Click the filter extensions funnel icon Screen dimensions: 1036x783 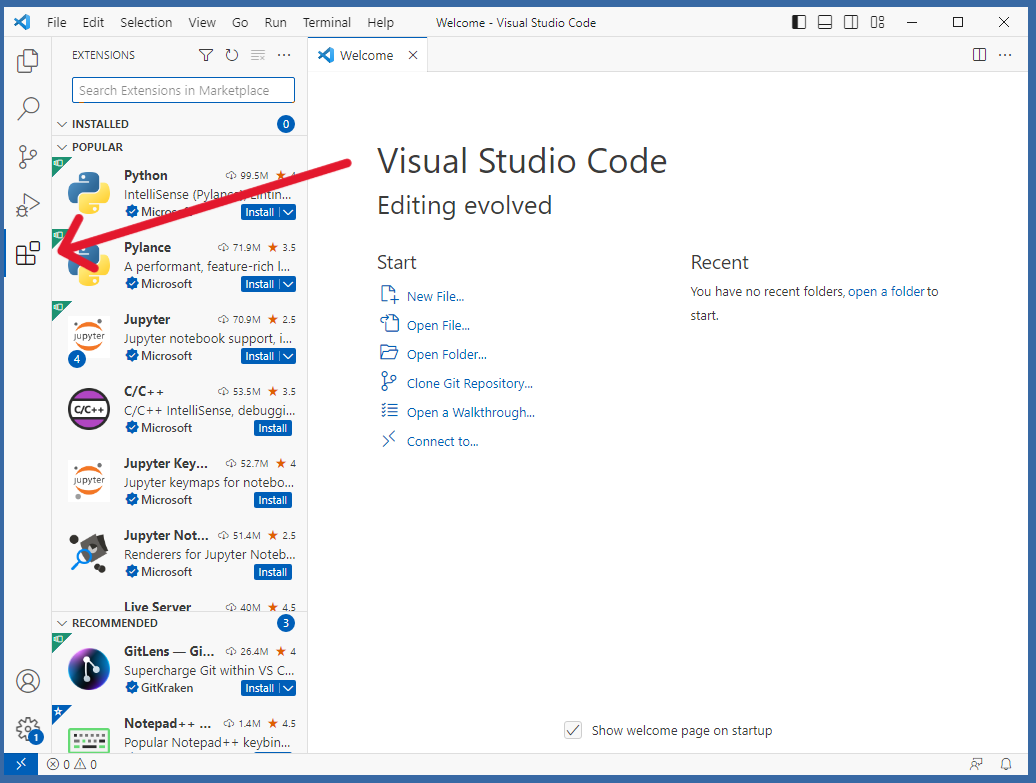pos(206,56)
